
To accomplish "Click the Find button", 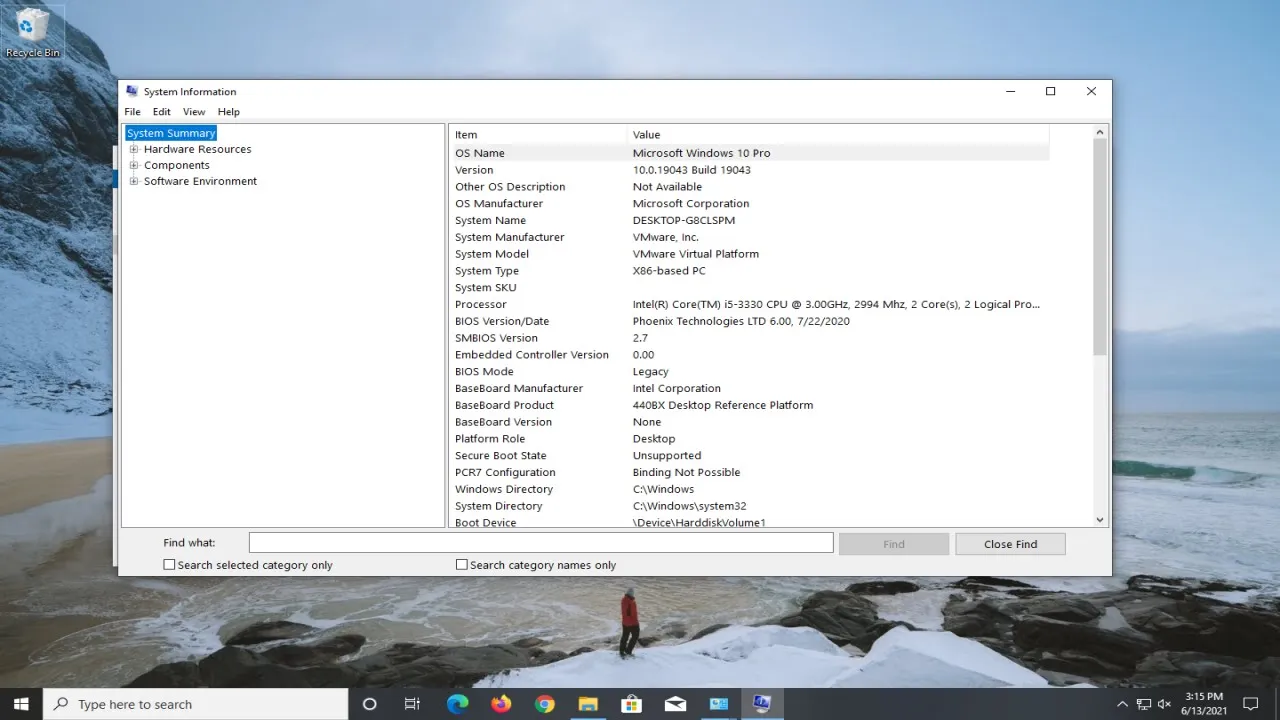I will 894,544.
